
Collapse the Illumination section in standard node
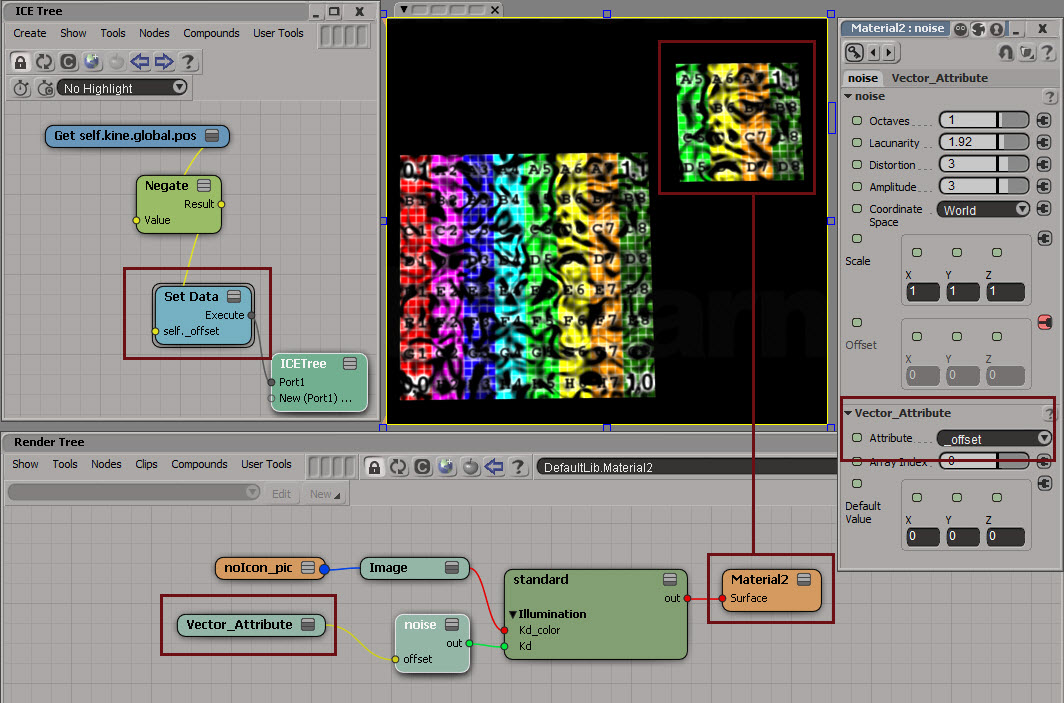coord(513,614)
